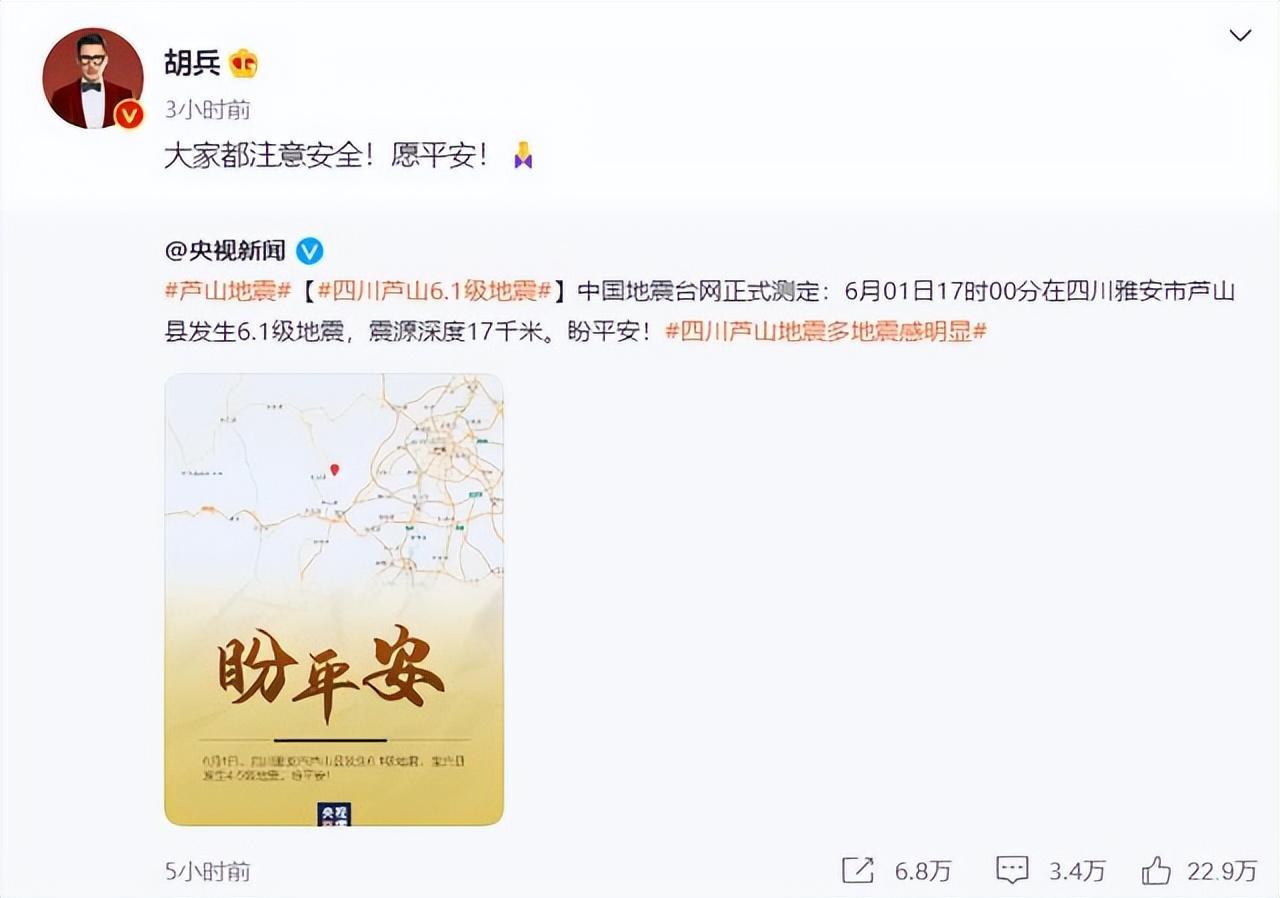The image size is (1280, 898).
Task: Expand the post options chevron menu
Action: [1240, 36]
